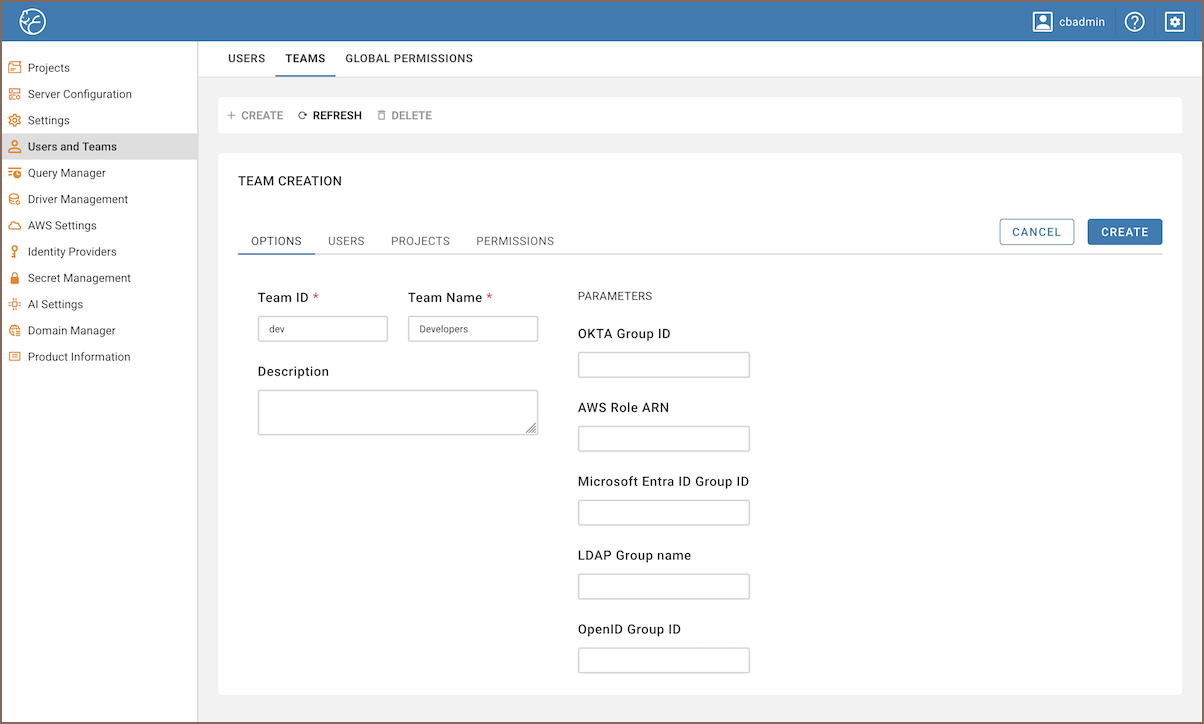The height and width of the screenshot is (724, 1204).
Task: Select the Projects tab in Team Creation
Action: click(x=420, y=241)
